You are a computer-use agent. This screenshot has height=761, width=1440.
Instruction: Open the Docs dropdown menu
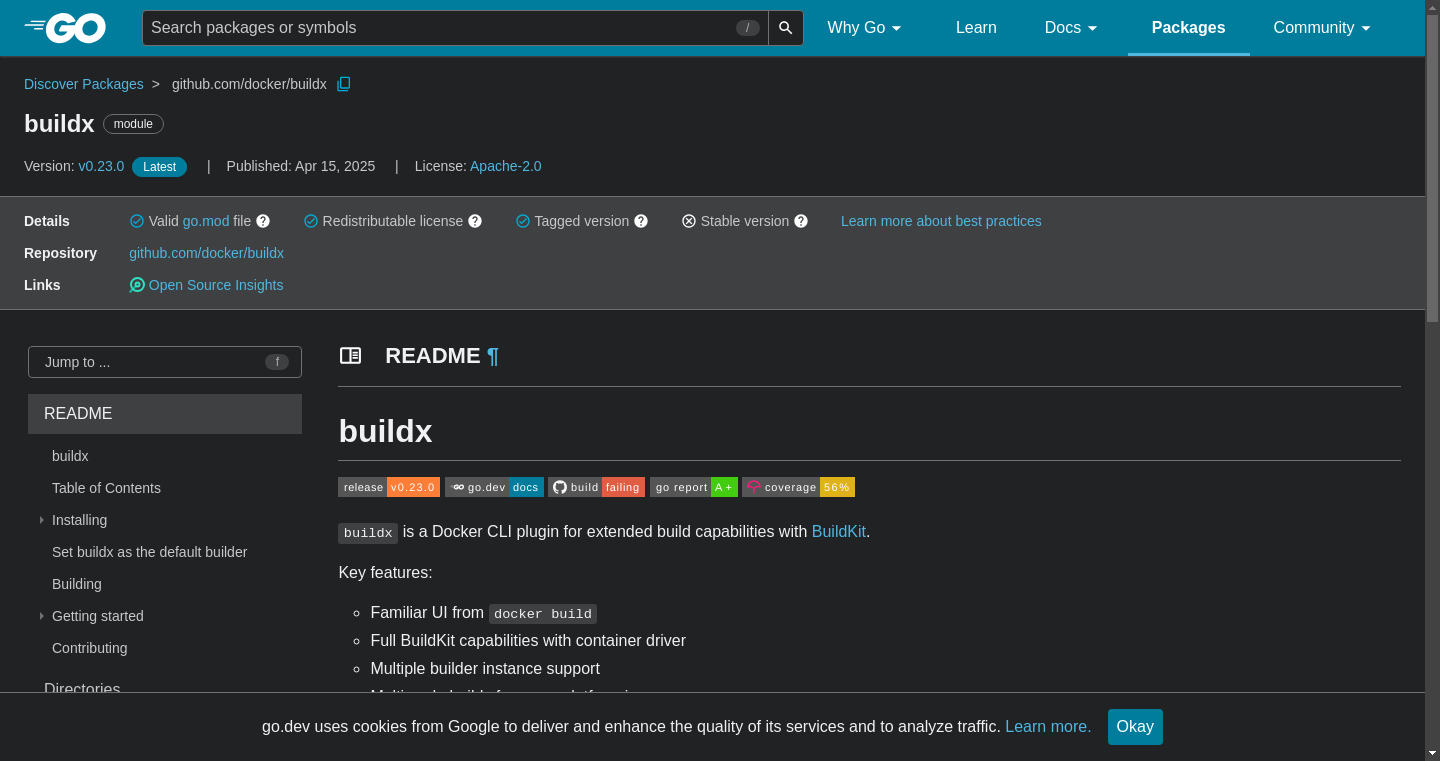click(1072, 28)
